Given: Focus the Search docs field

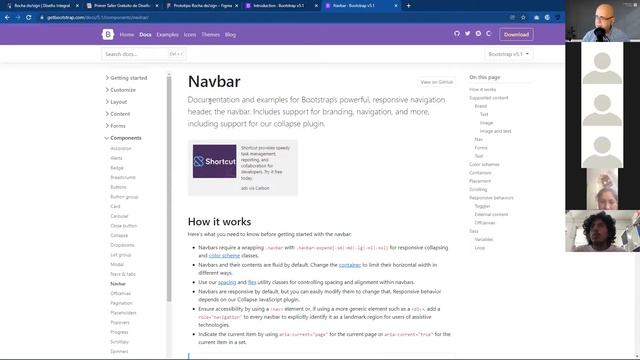Looking at the screenshot, I should 144,54.
